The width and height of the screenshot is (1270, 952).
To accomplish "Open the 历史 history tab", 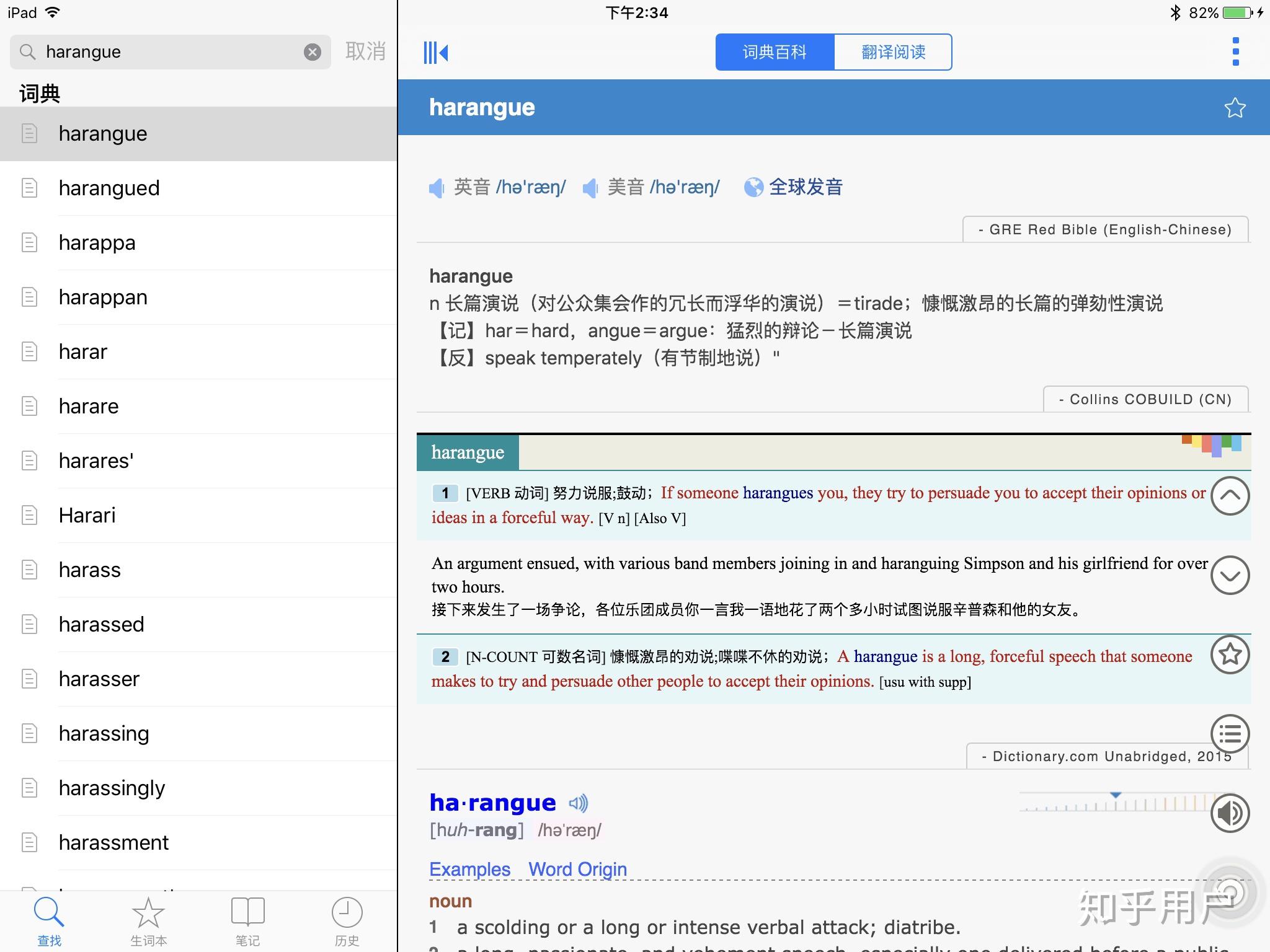I will (x=347, y=922).
